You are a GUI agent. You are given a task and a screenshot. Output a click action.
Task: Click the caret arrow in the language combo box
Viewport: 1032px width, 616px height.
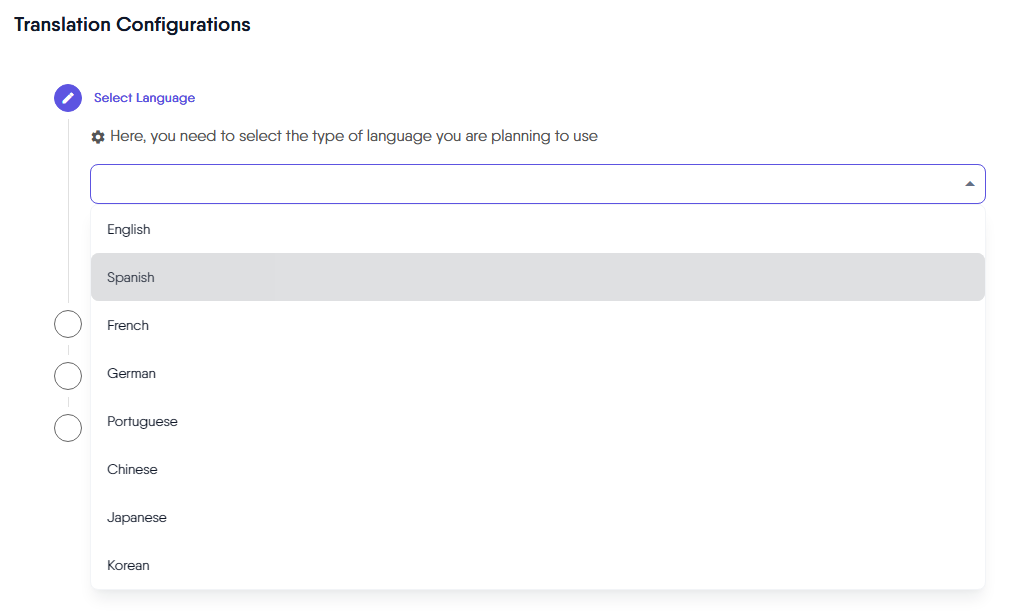coord(969,184)
